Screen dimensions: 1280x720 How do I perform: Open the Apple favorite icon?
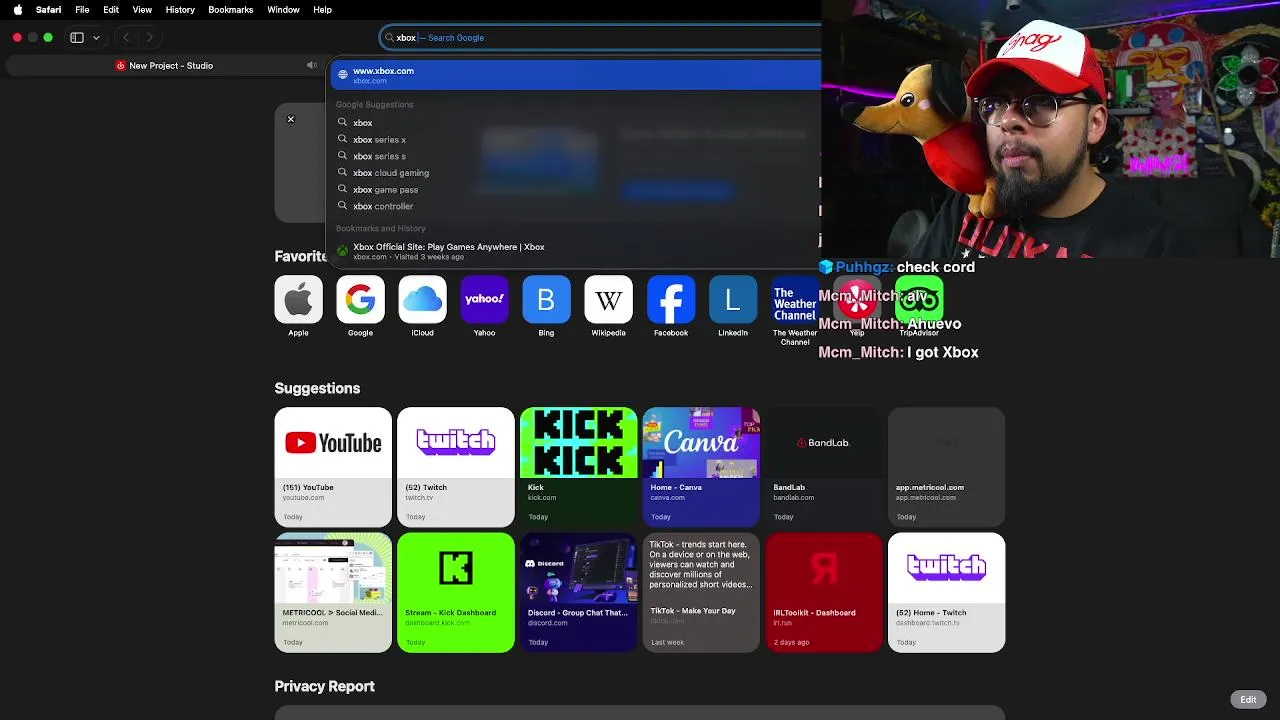(298, 299)
